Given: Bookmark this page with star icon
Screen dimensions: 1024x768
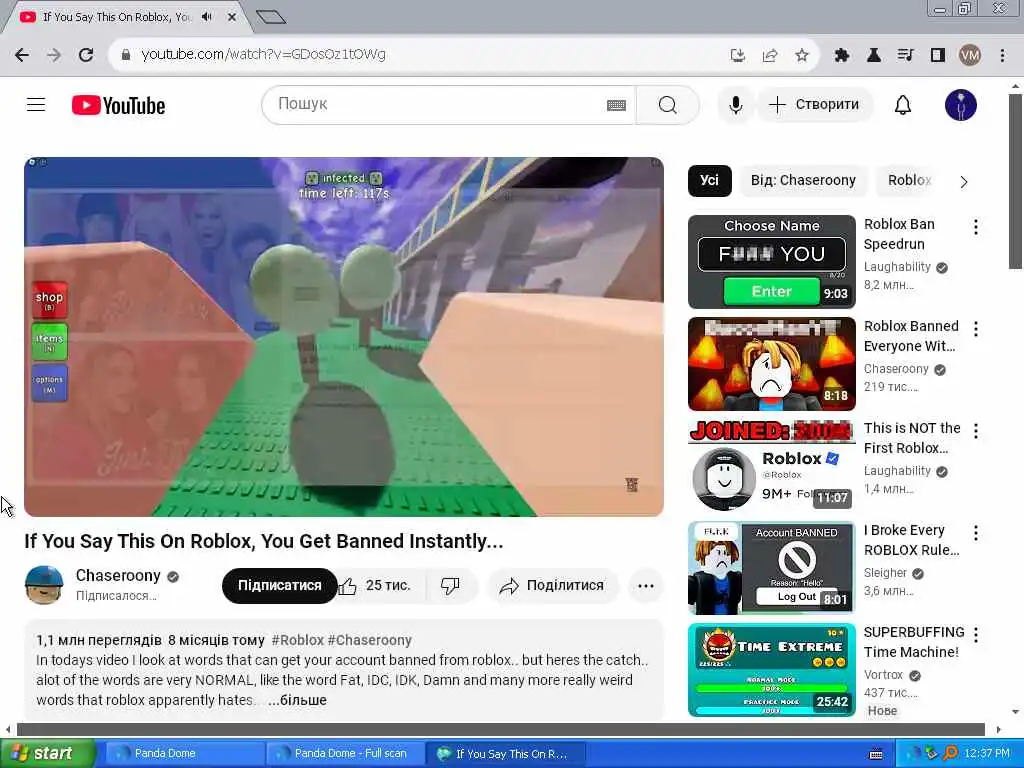Looking at the screenshot, I should coord(802,55).
